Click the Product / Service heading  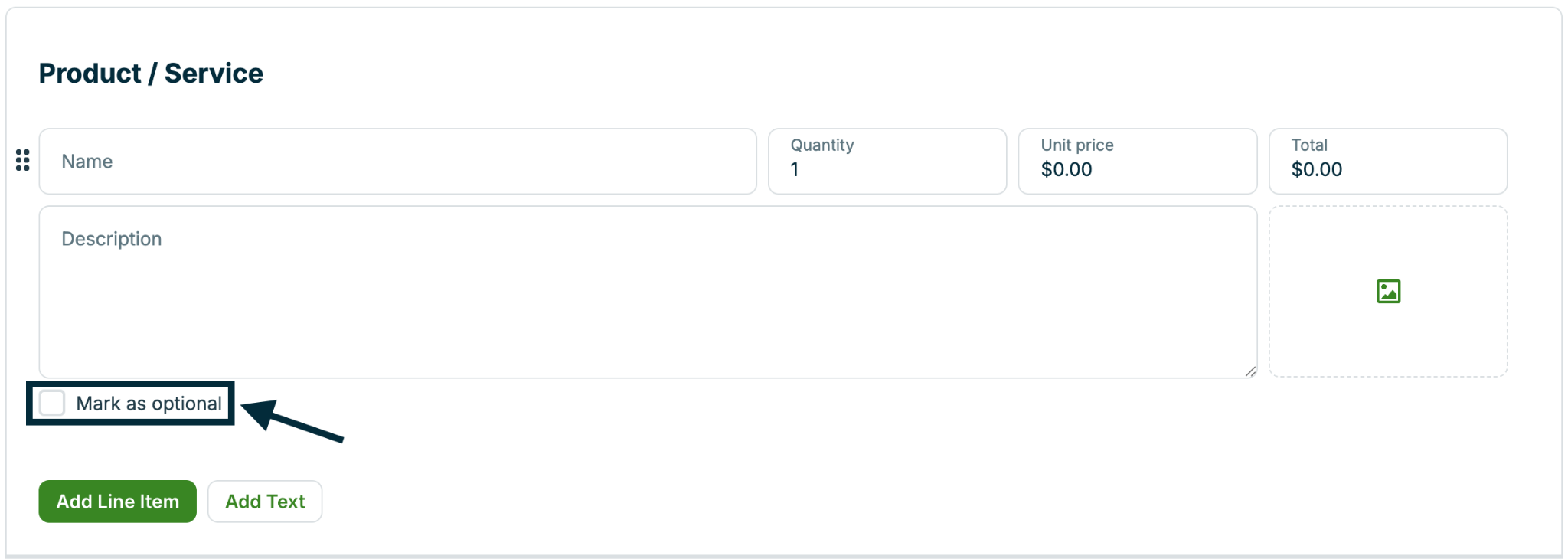151,73
